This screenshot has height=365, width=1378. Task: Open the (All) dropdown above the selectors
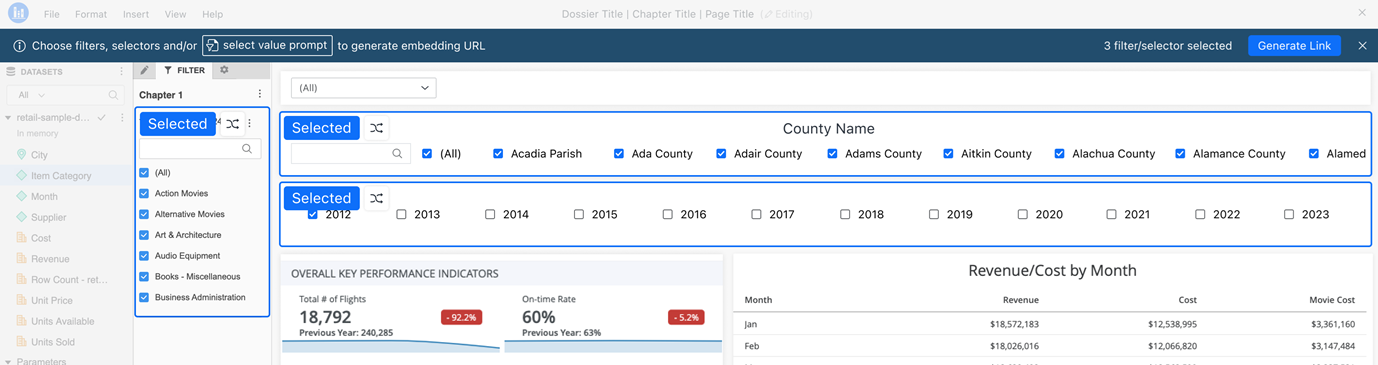click(x=363, y=88)
